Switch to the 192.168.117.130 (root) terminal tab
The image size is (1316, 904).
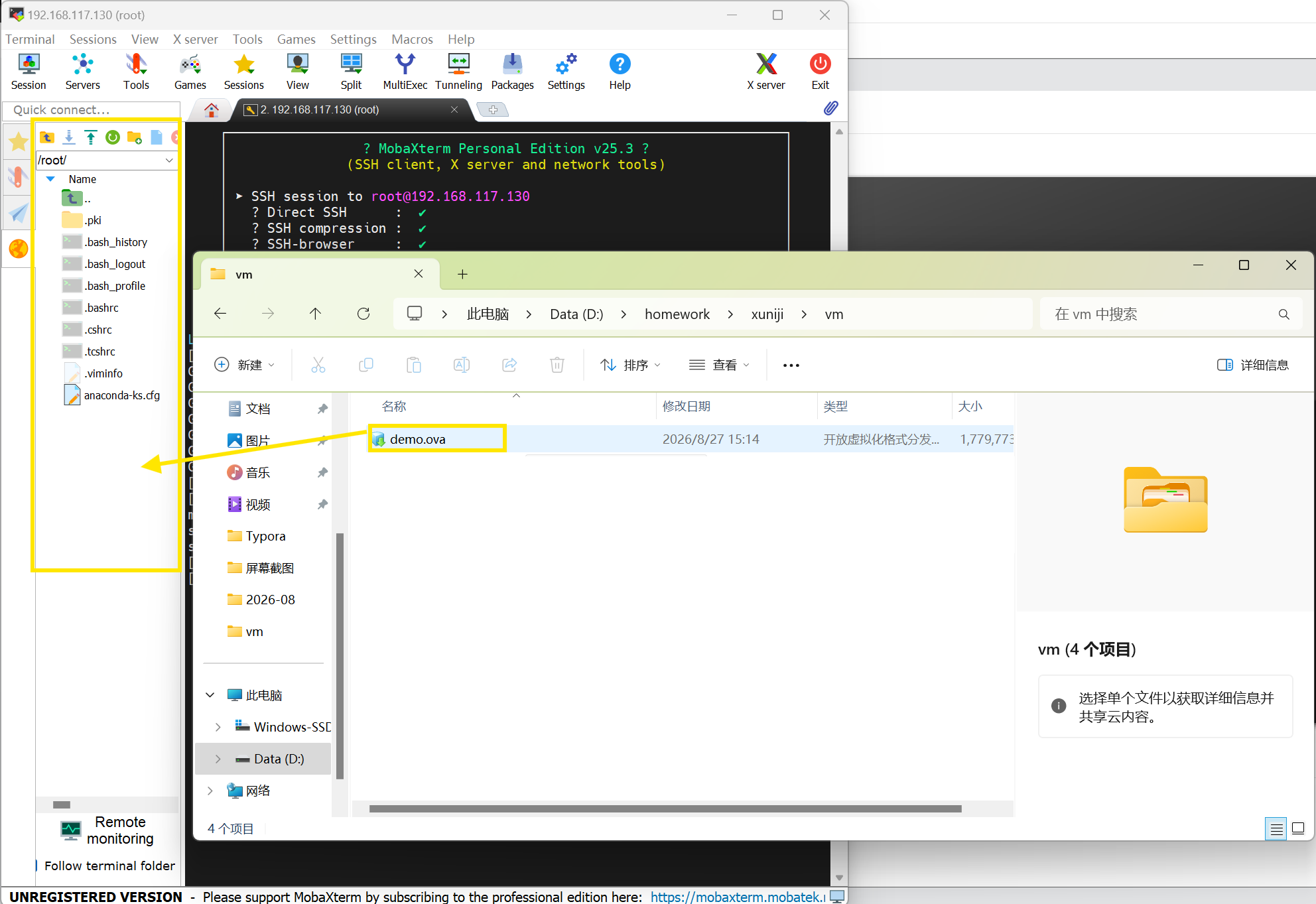click(x=350, y=109)
